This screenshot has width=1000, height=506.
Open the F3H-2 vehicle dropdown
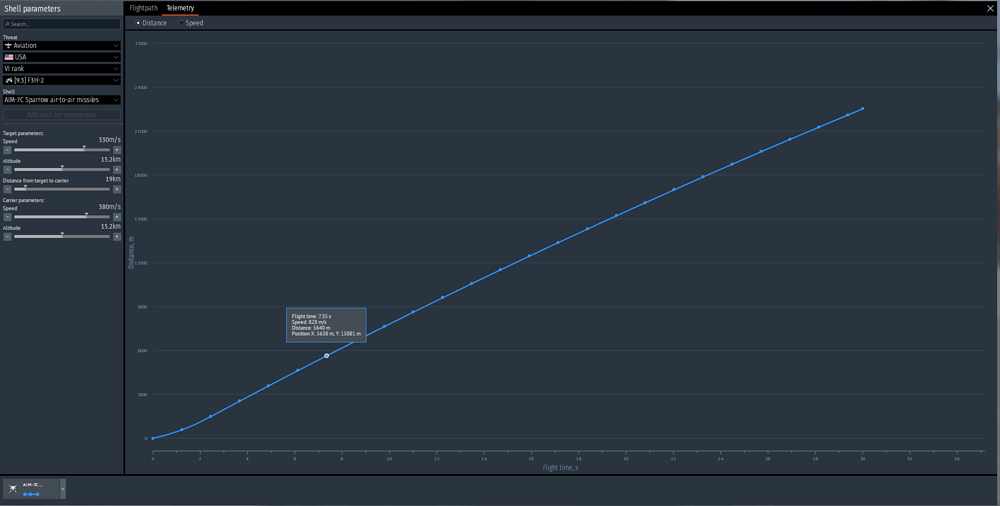click(61, 80)
